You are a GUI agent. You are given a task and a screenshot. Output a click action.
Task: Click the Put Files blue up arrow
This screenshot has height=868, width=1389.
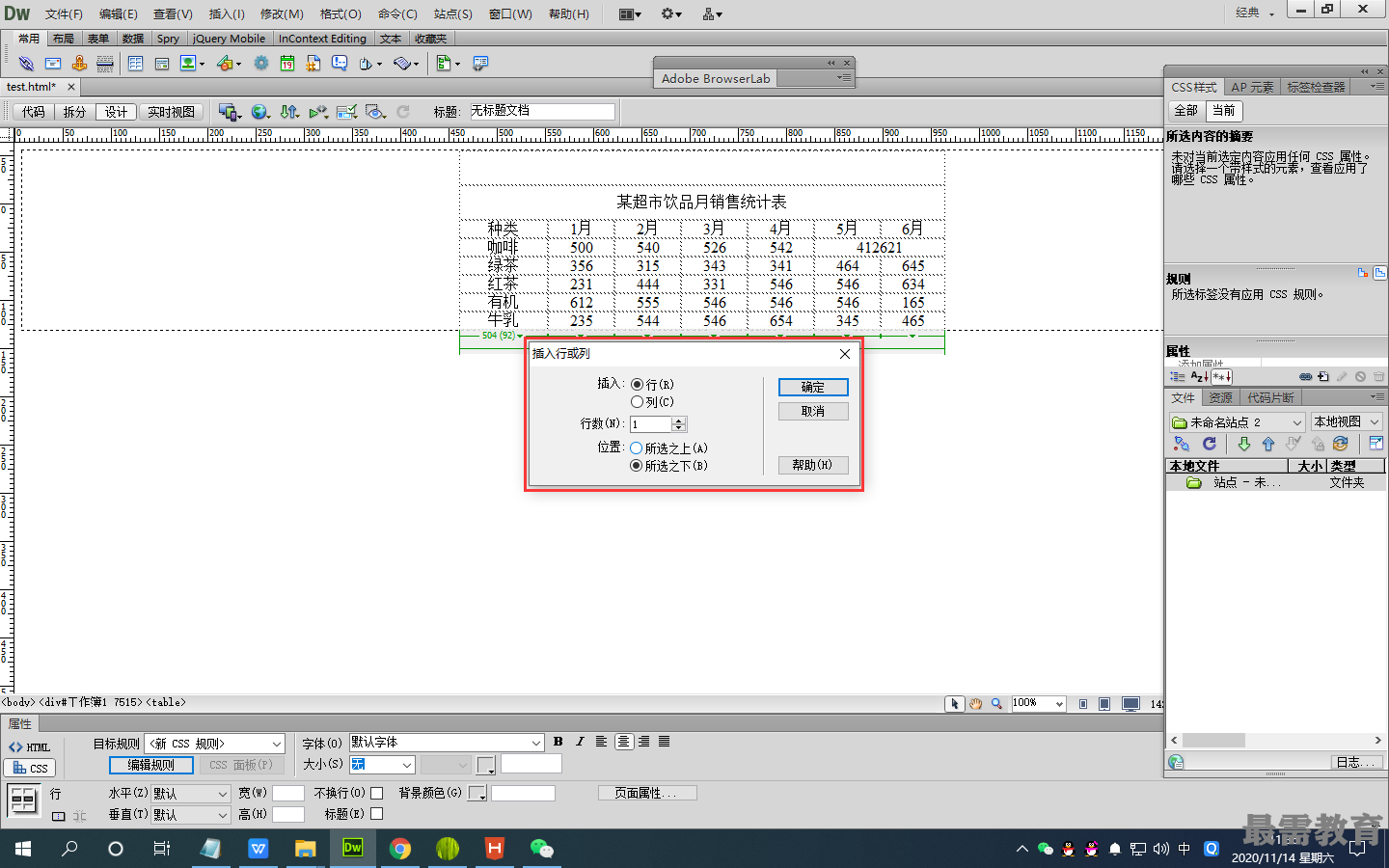click(1268, 444)
